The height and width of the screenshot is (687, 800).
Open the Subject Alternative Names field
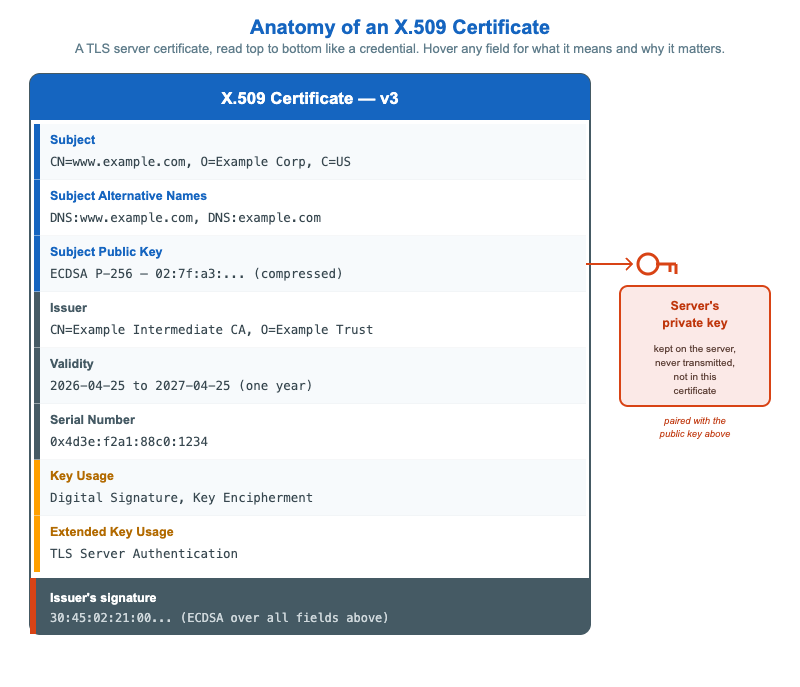pos(312,208)
